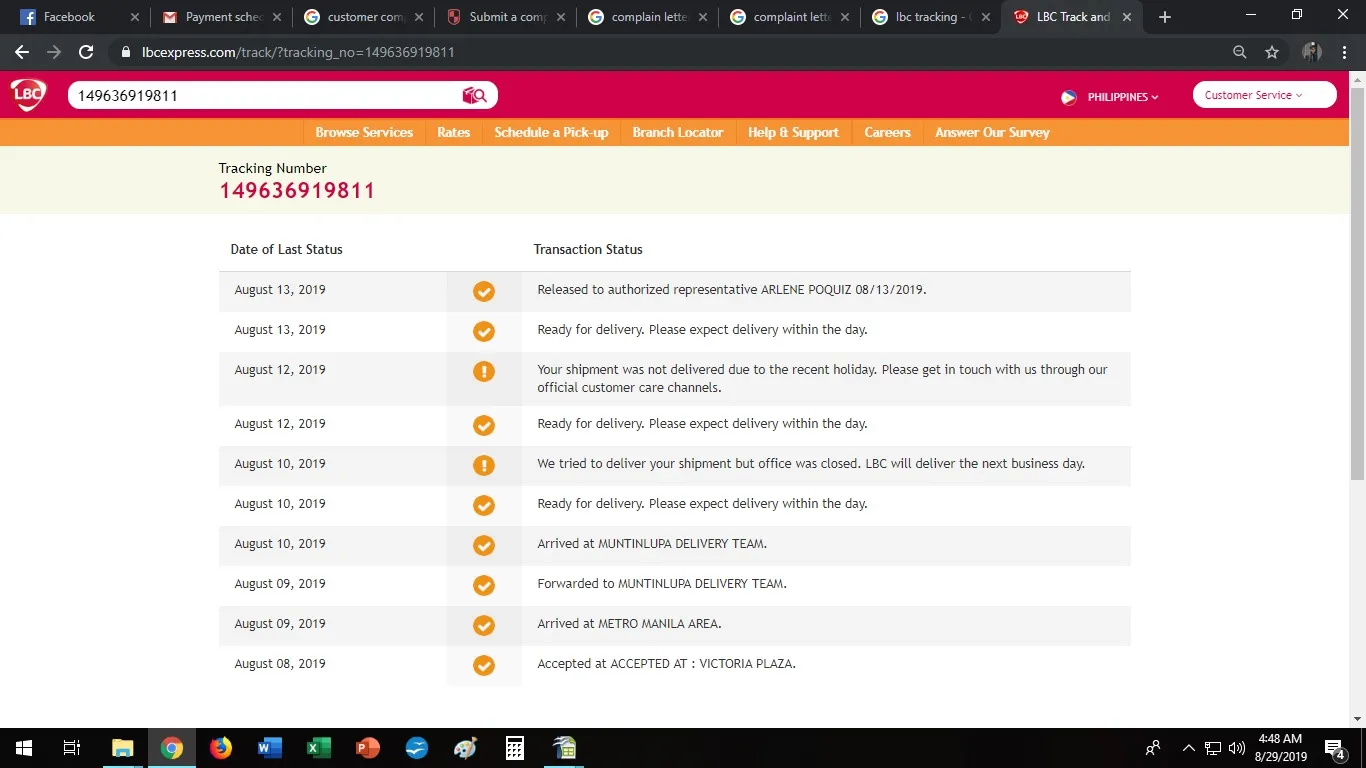This screenshot has width=1366, height=768.
Task: Click 'Released to authorized representative ARLENE POQUIZ' text
Action: click(x=731, y=290)
